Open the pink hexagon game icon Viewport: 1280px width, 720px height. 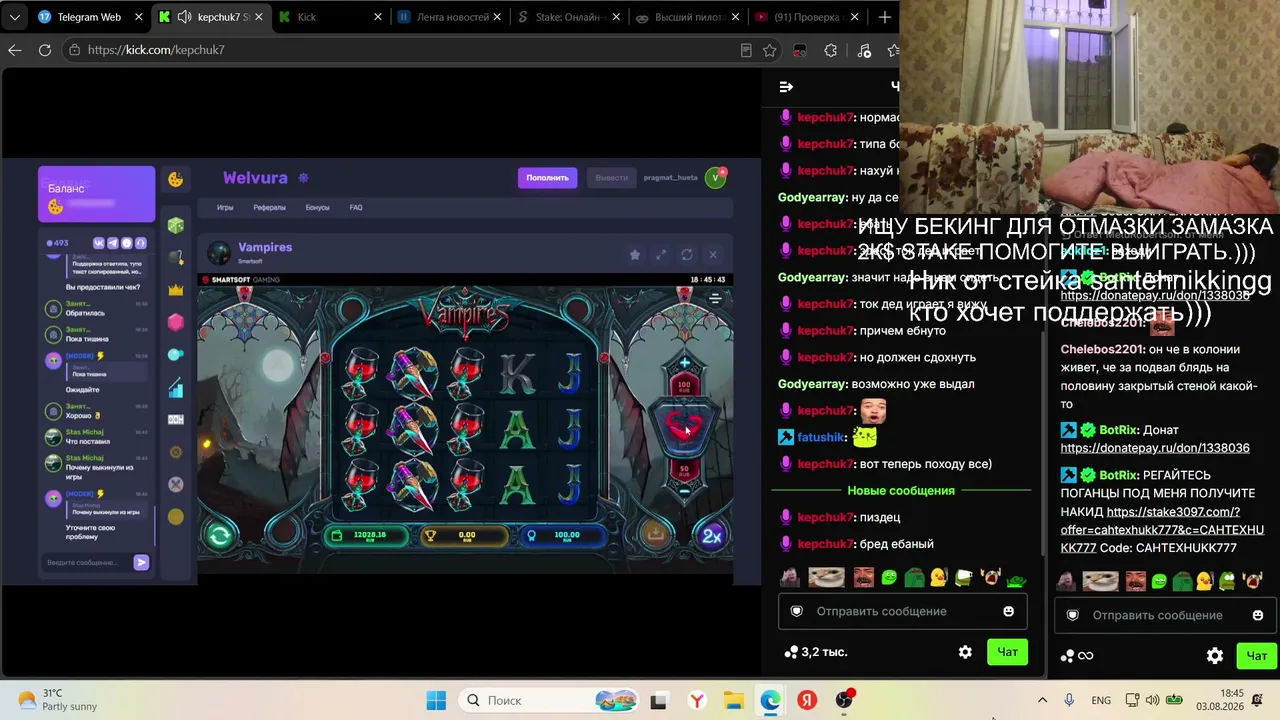[176, 322]
